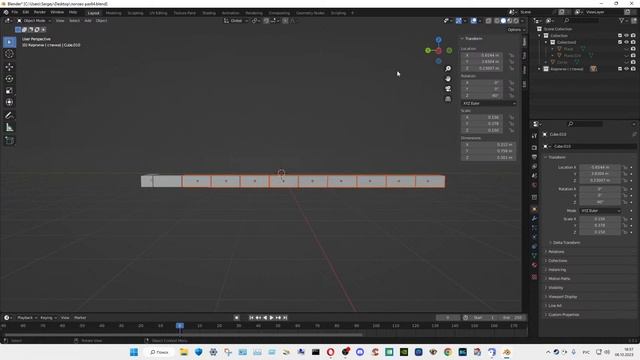The image size is (640, 360).
Task: Toggle camera view icon in viewport
Action: (448, 89)
